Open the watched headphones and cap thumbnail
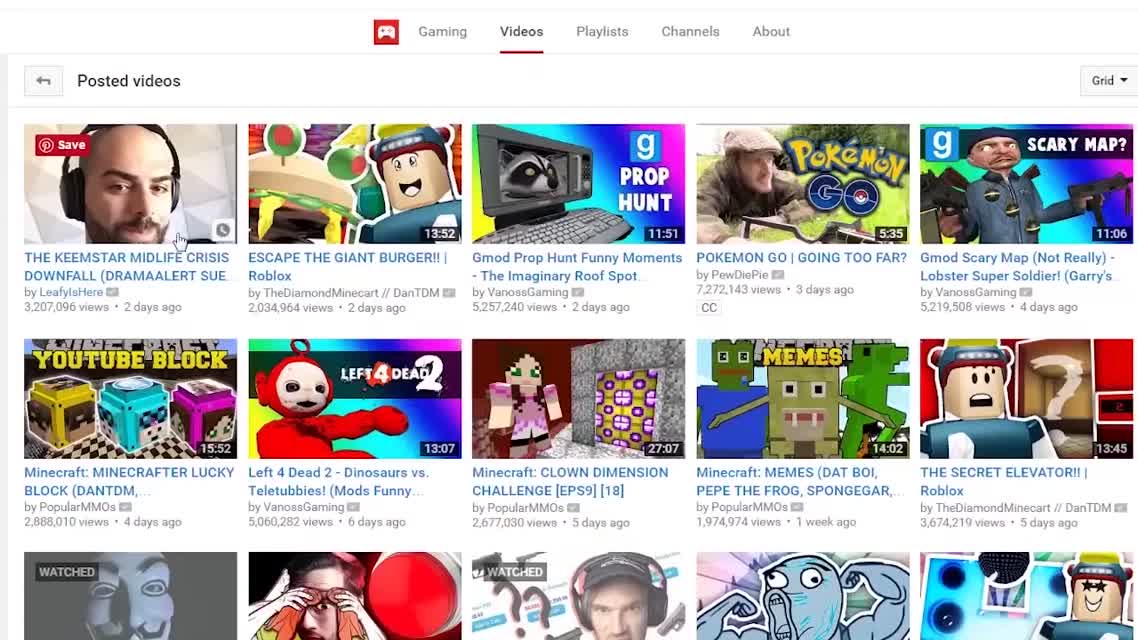This screenshot has width=1138, height=640. (578, 596)
